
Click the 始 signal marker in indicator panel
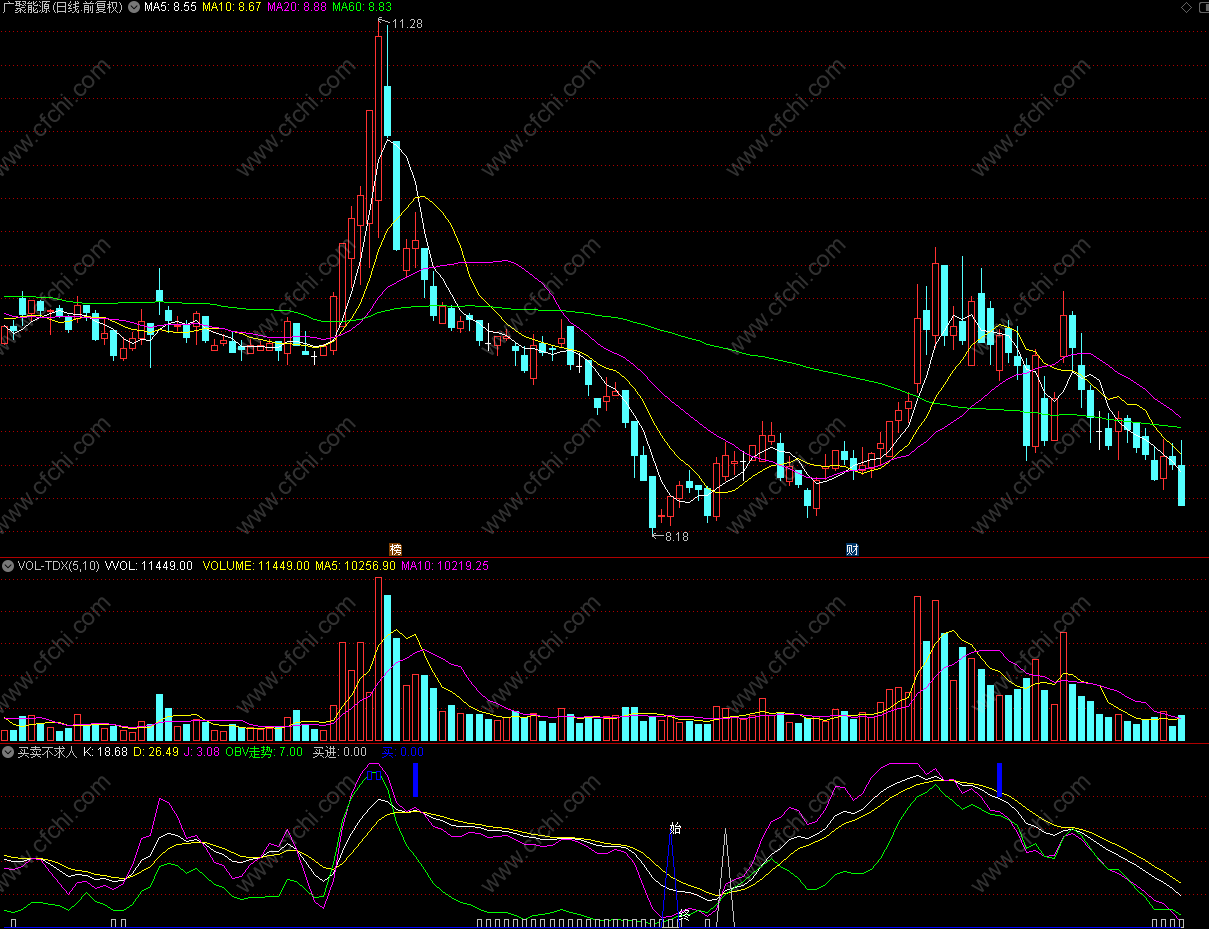(x=675, y=828)
